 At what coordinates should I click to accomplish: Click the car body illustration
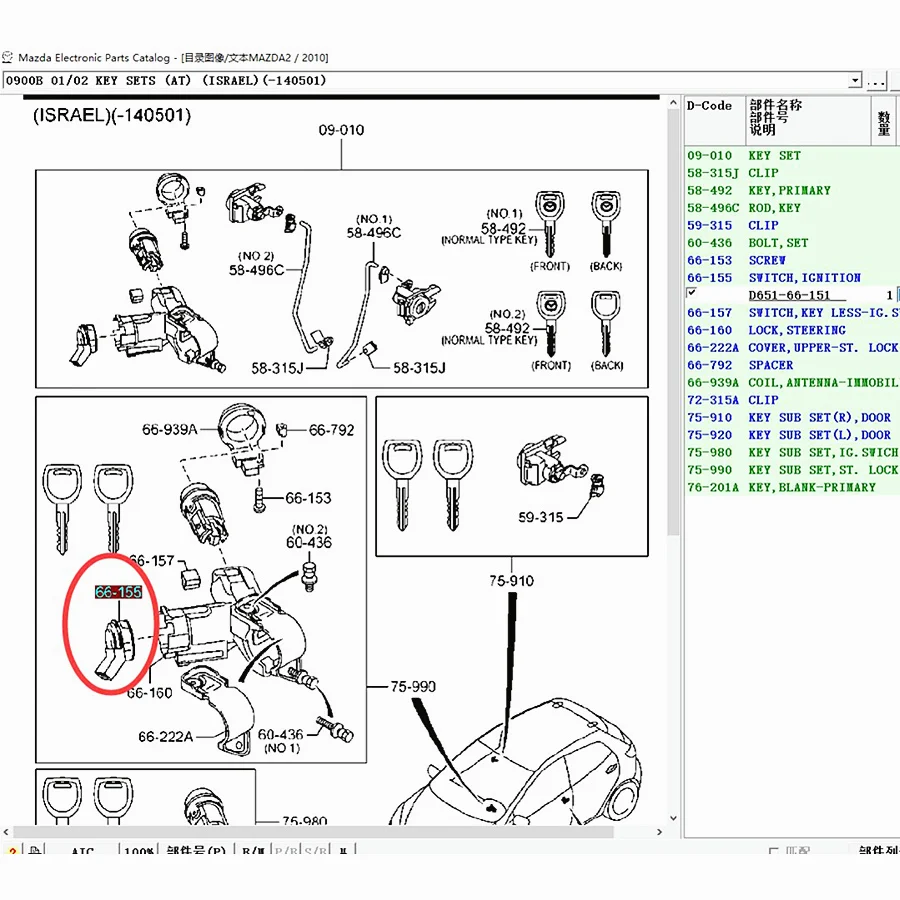[515, 763]
